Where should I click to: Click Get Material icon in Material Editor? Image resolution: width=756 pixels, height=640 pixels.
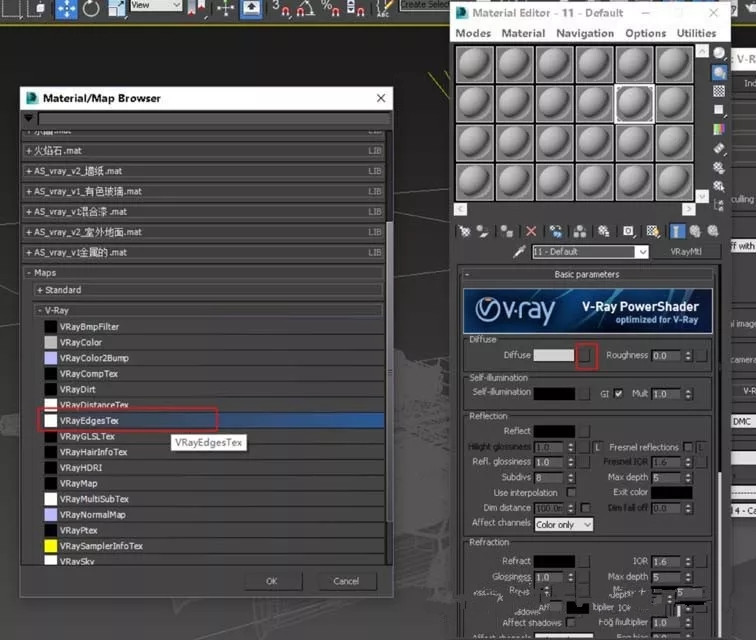(465, 231)
